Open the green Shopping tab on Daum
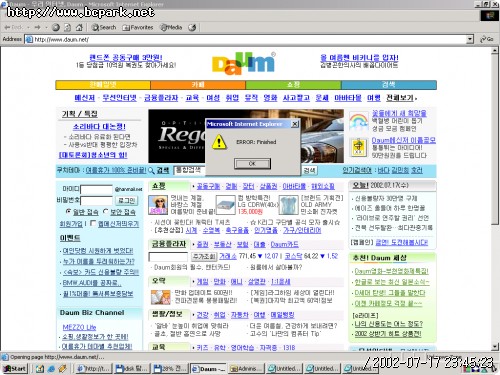Viewport: 500px width, 375px height. pos(293,85)
